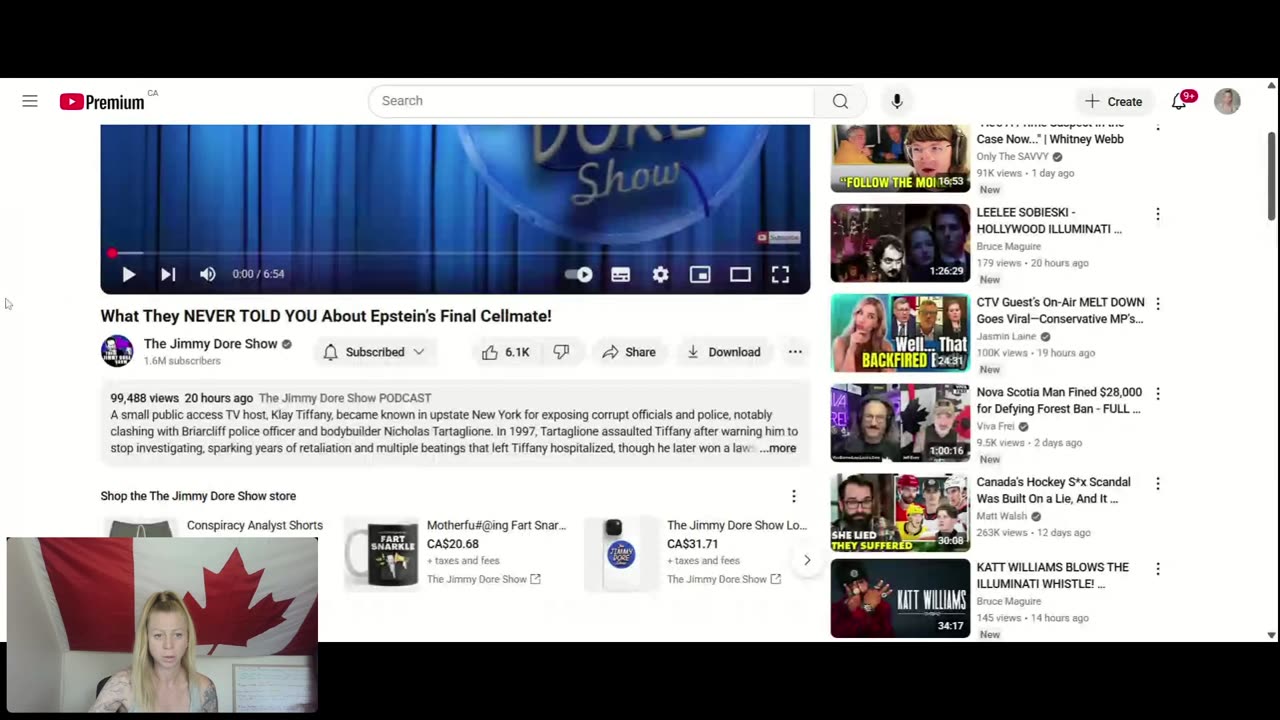
Task: Expand description with ...more
Action: 778,448
